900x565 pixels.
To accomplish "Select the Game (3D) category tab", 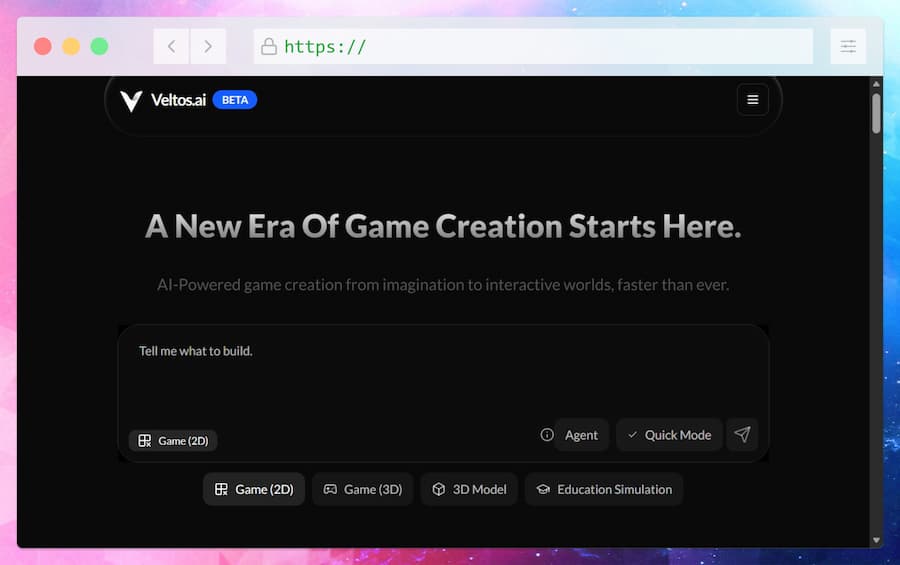I will pos(362,489).
